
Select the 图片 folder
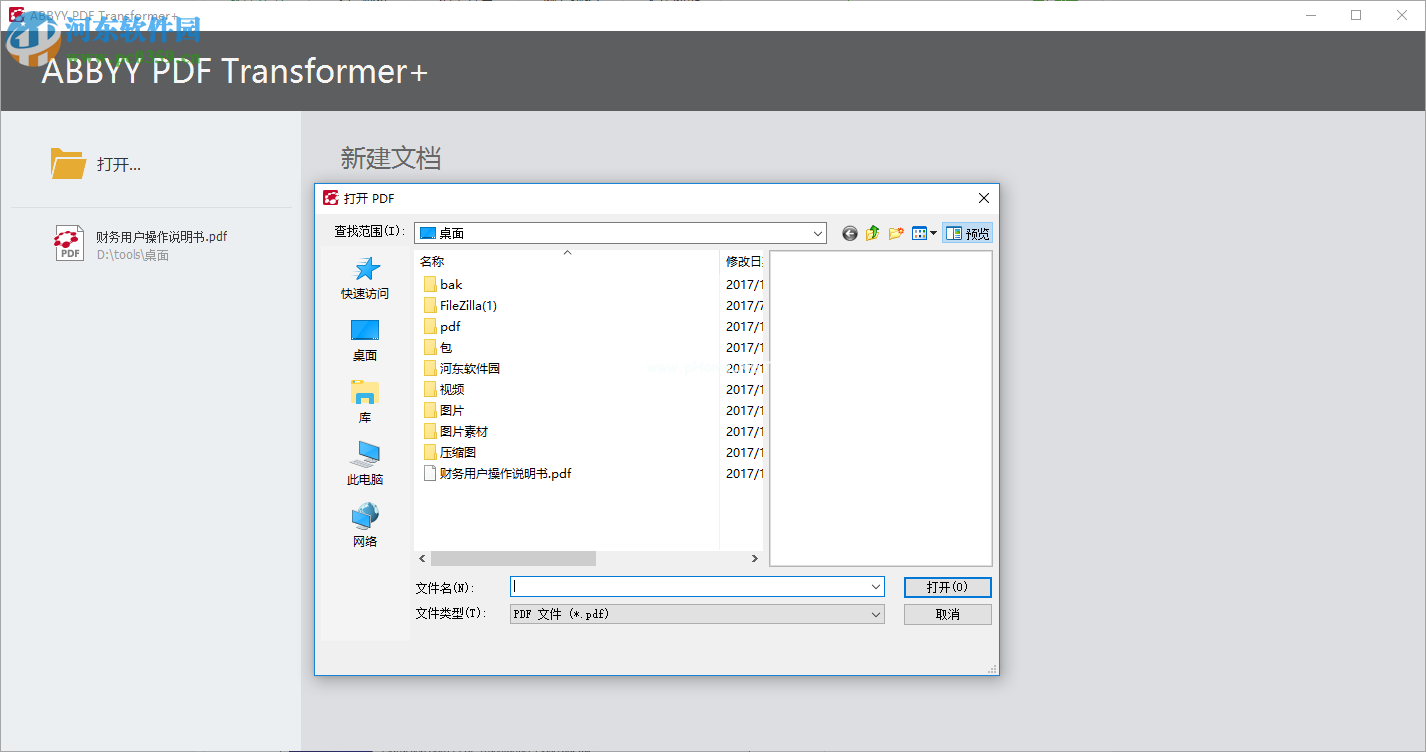click(x=444, y=410)
